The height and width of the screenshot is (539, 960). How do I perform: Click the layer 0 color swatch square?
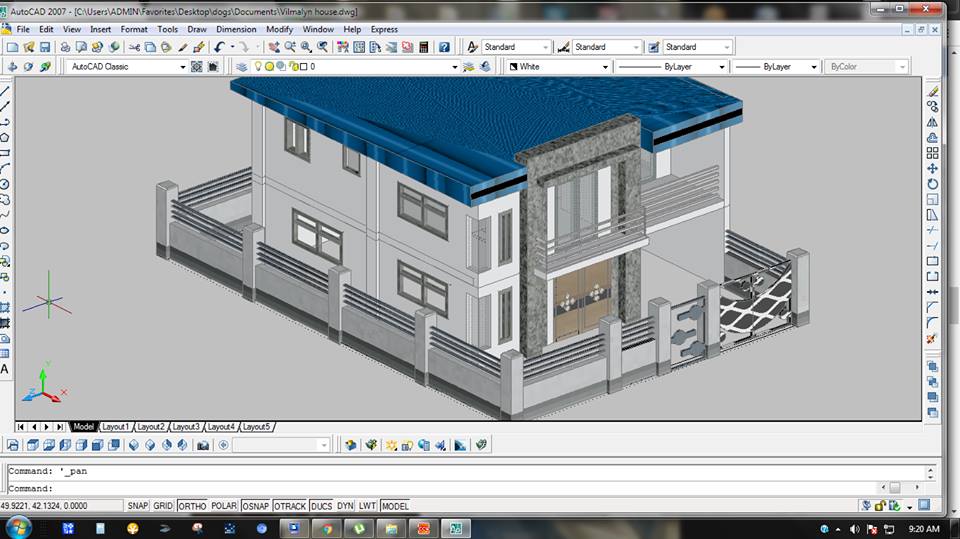point(302,67)
